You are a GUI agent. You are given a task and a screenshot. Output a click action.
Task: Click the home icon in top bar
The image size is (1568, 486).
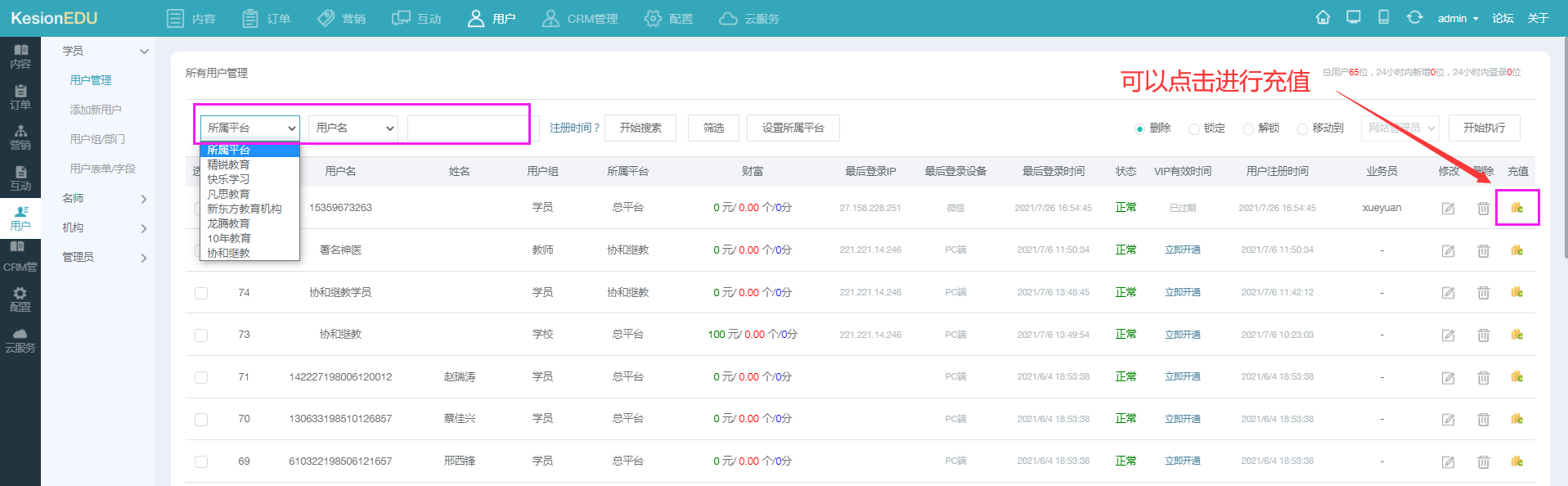1323,17
